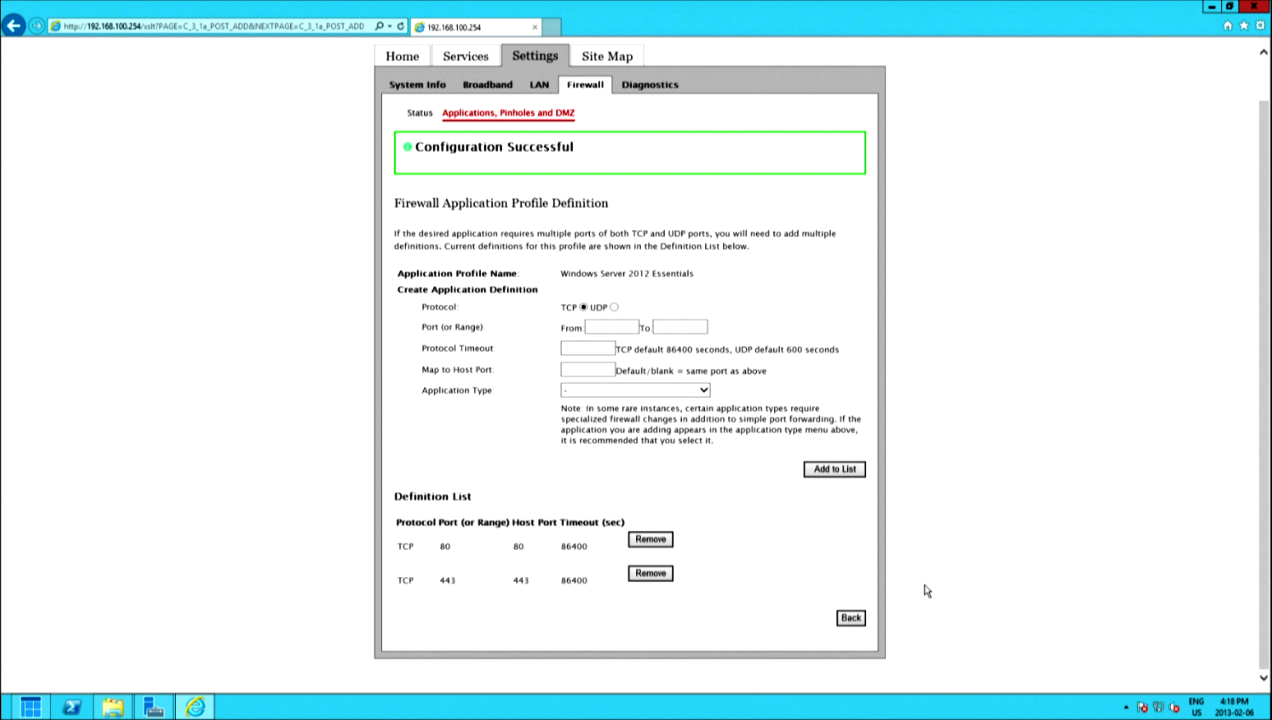The width and height of the screenshot is (1272, 720).
Task: Refresh the page with the reload icon
Action: (401, 27)
